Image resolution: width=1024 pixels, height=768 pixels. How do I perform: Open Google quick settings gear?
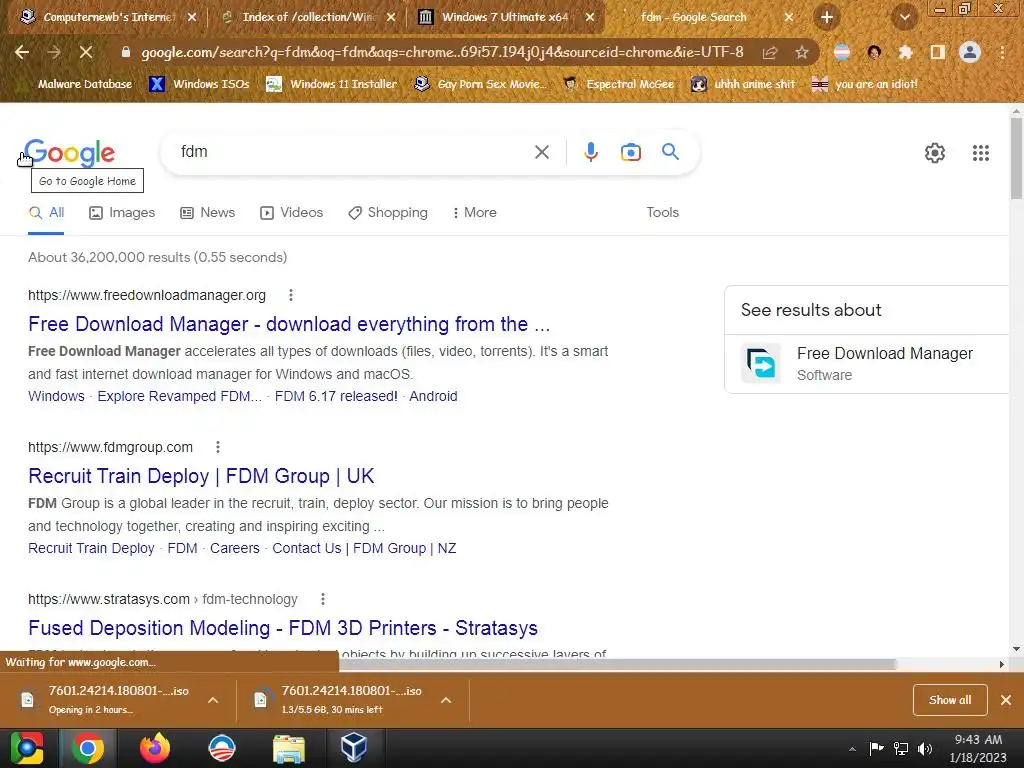pos(935,153)
